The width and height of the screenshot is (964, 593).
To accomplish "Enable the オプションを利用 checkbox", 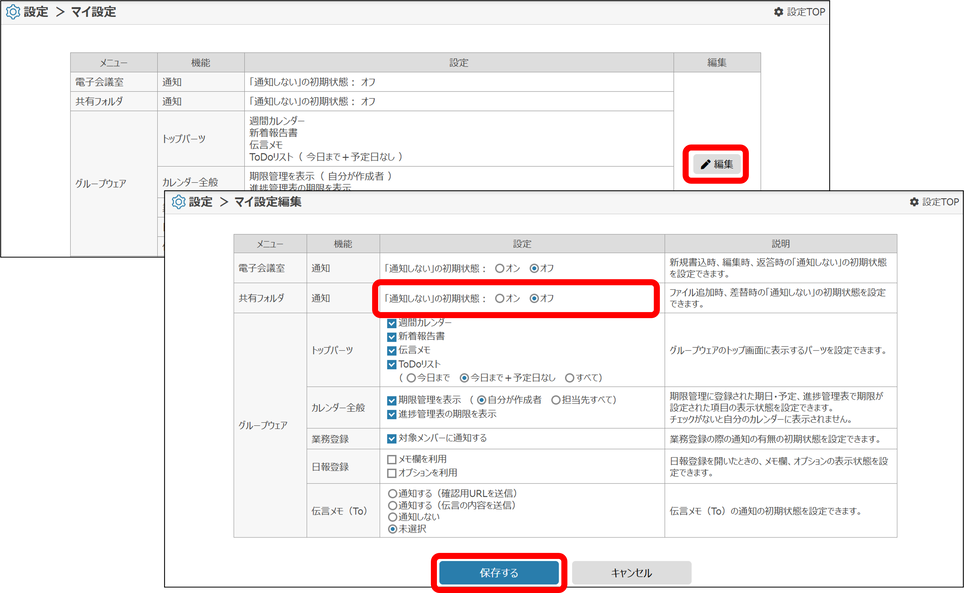I will pyautogui.click(x=392, y=473).
